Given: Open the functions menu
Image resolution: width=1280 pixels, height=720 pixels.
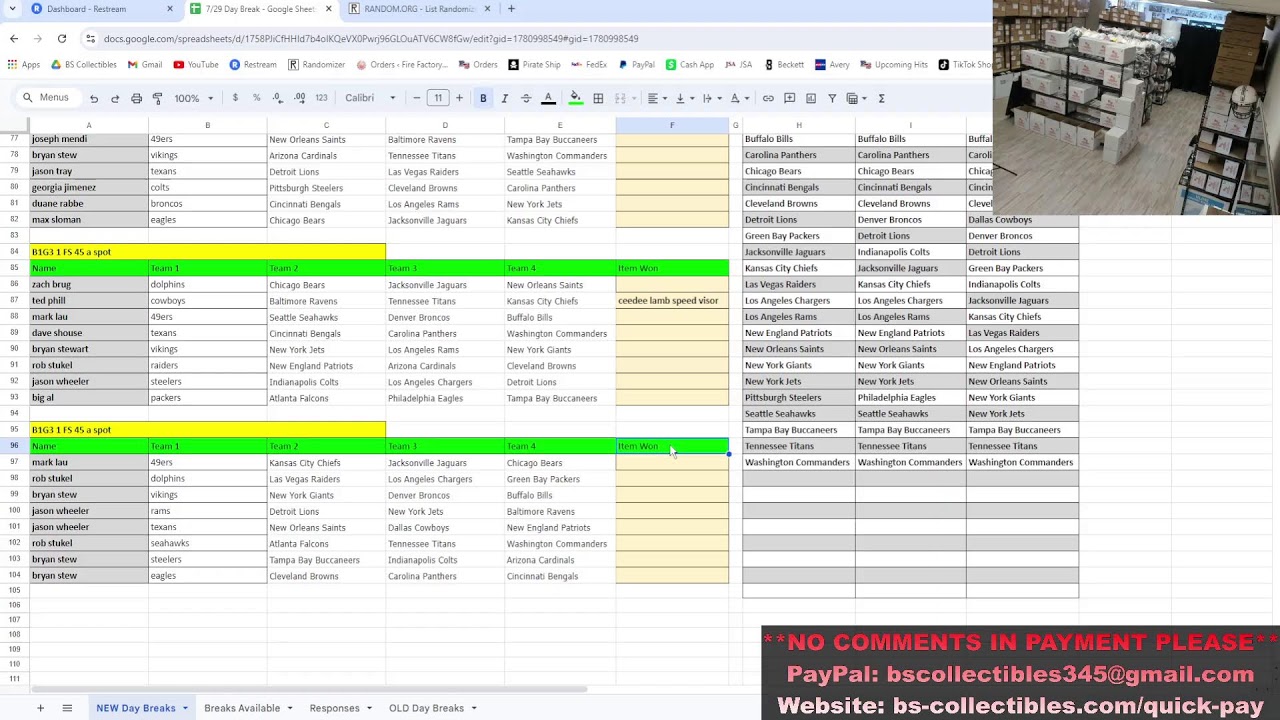Looking at the screenshot, I should [881, 98].
